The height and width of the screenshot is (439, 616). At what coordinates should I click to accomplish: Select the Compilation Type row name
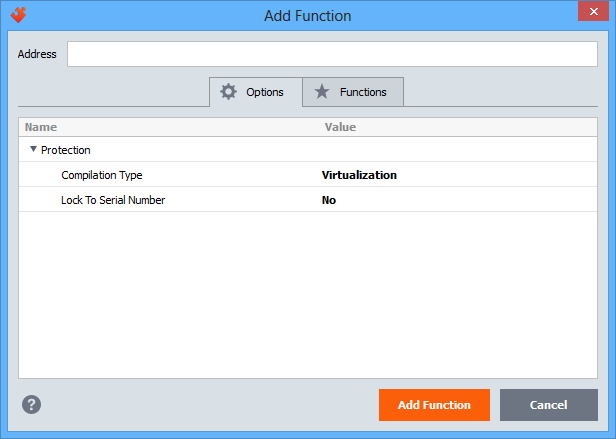coord(102,175)
